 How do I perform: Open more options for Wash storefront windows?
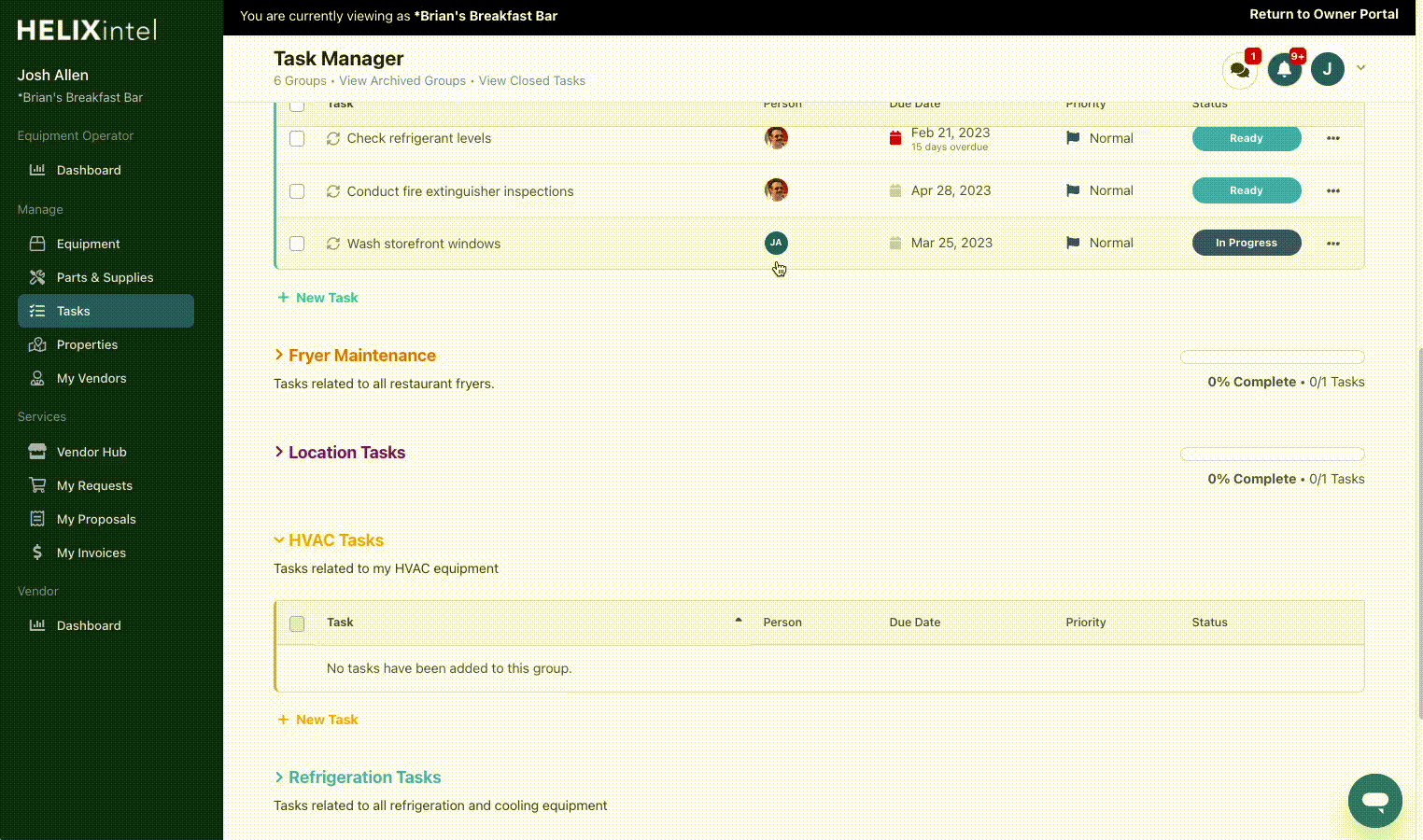coord(1333,243)
